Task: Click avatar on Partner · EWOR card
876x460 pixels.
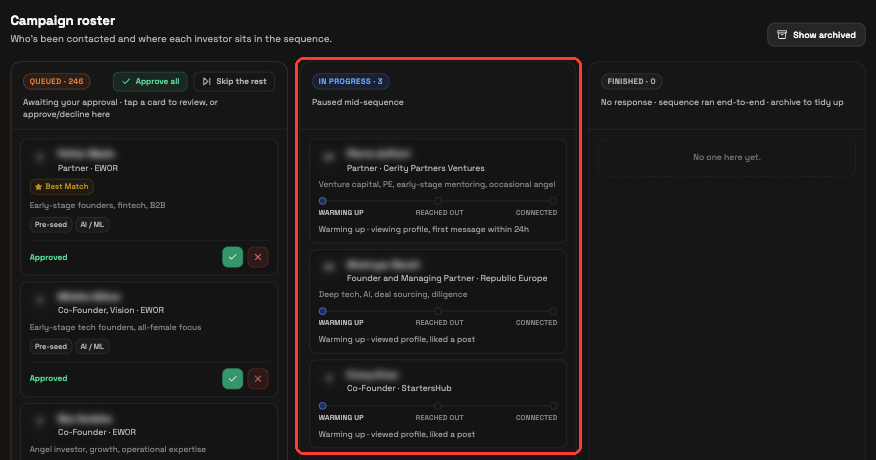Action: 40,157
